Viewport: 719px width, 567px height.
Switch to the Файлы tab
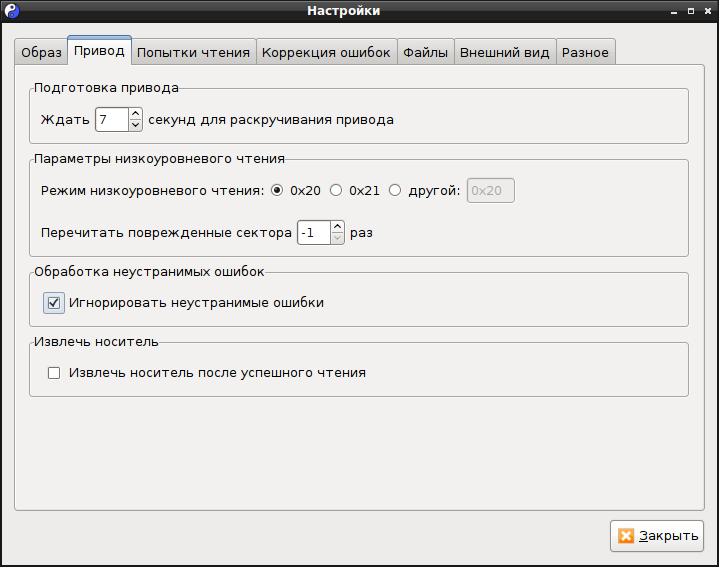(426, 52)
